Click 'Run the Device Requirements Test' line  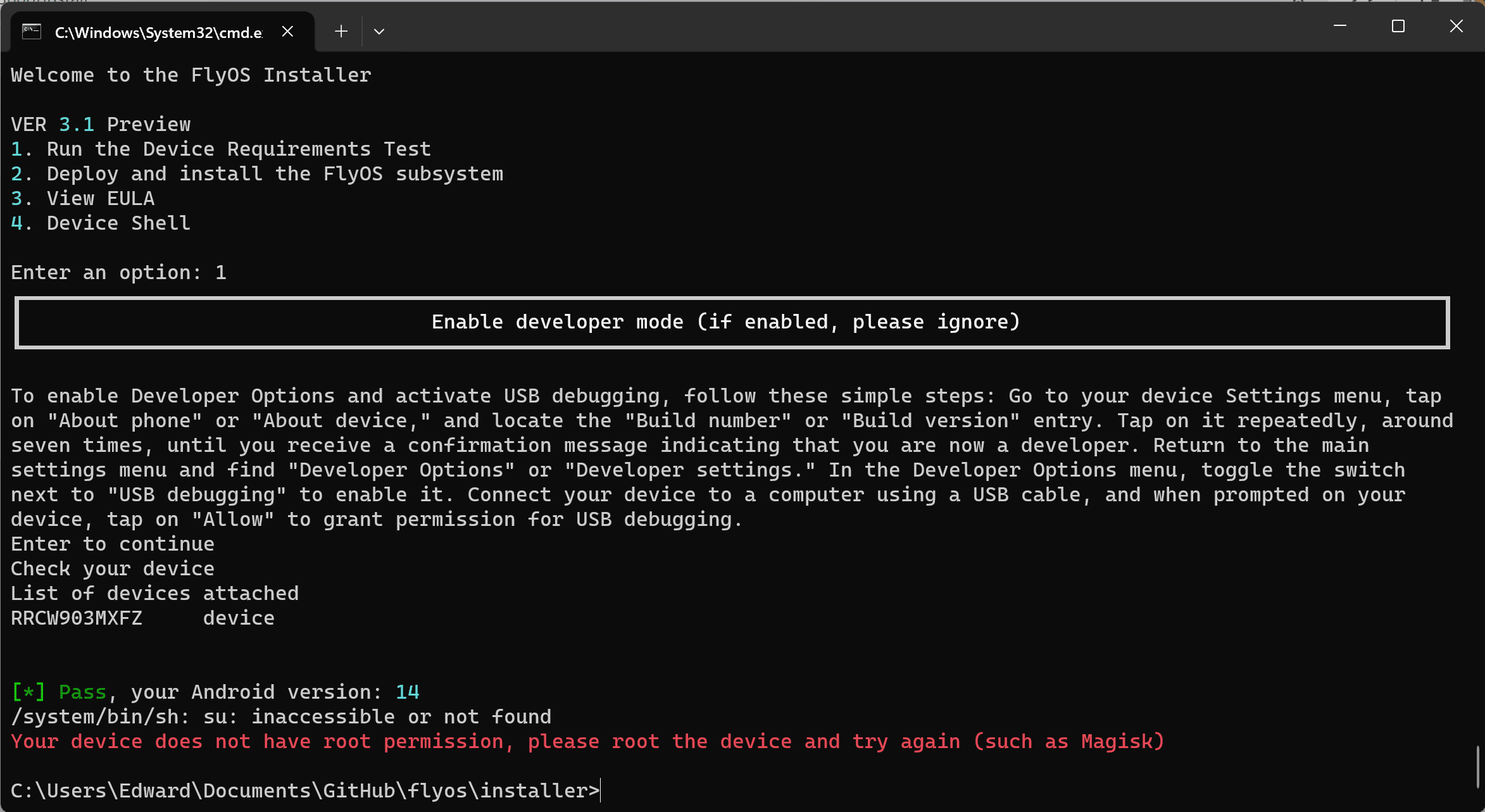tap(221, 149)
